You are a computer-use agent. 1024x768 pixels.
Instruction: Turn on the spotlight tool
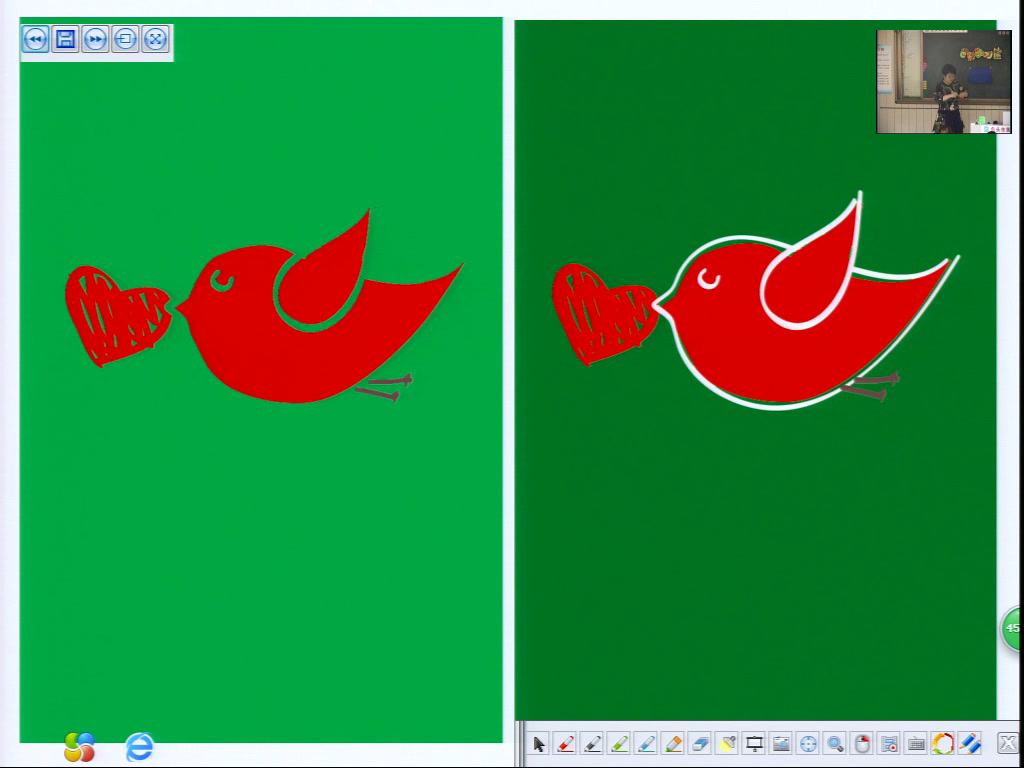tap(727, 744)
